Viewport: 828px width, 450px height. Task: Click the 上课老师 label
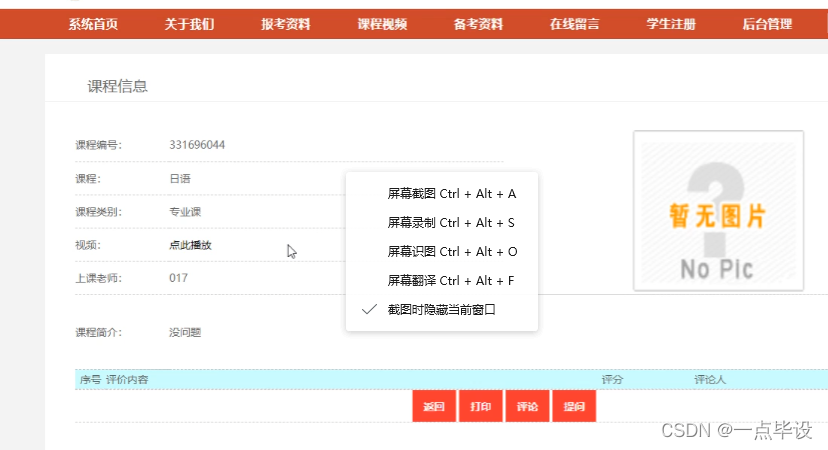click(99, 278)
